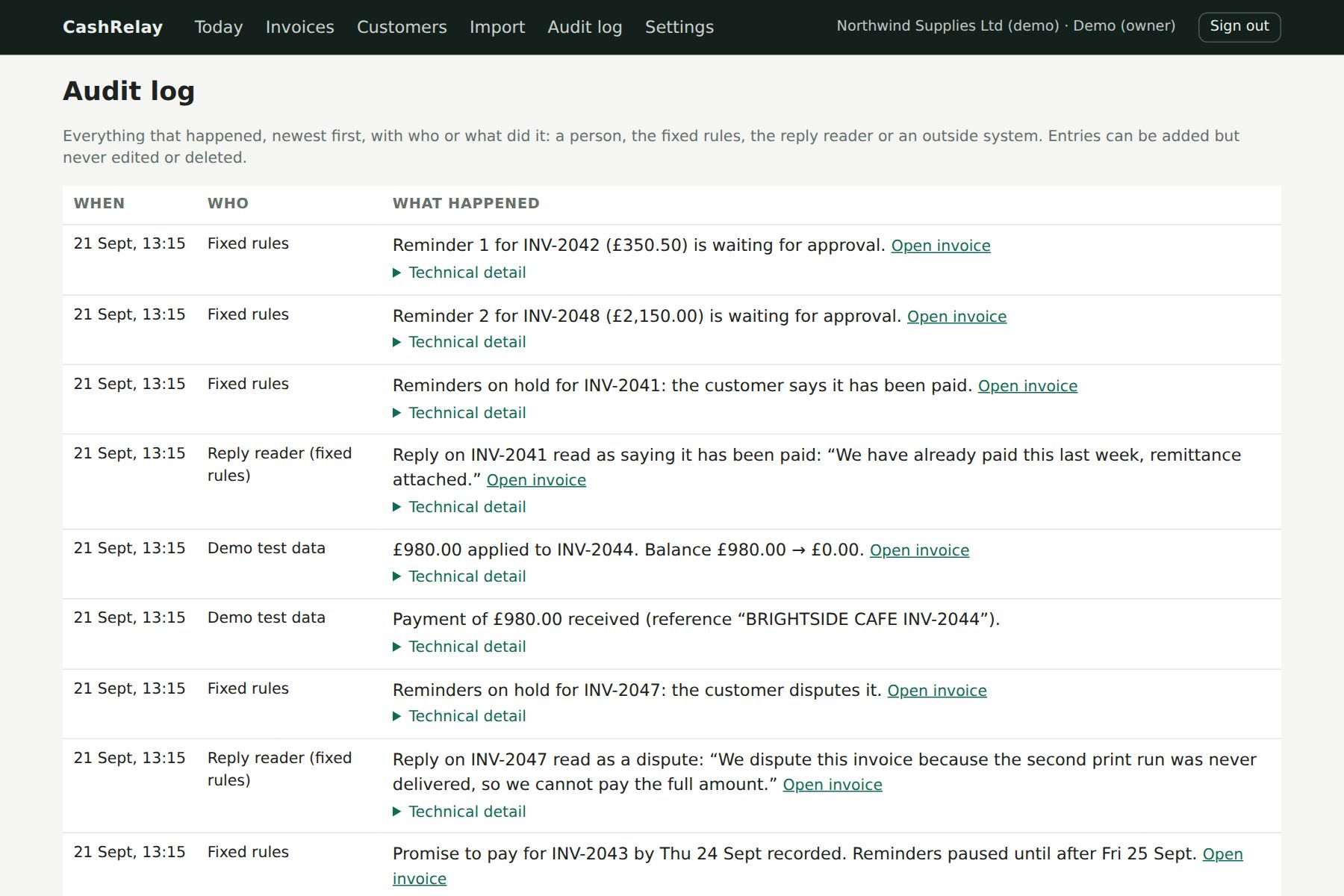
Task: Open invoice link for Reminder 1 INV-2042
Action: point(941,246)
